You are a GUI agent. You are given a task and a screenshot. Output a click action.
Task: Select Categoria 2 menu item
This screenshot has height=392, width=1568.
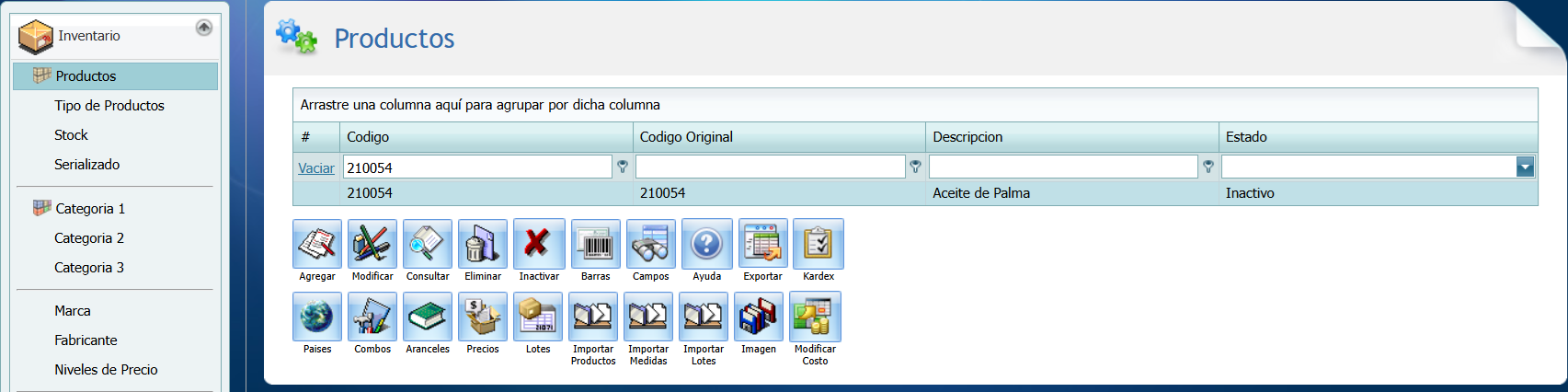(x=89, y=238)
